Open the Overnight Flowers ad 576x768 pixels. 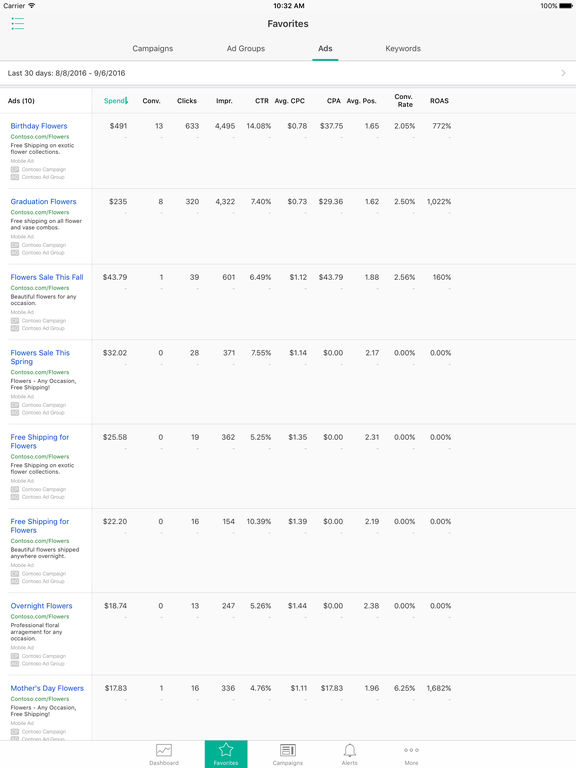click(x=41, y=606)
